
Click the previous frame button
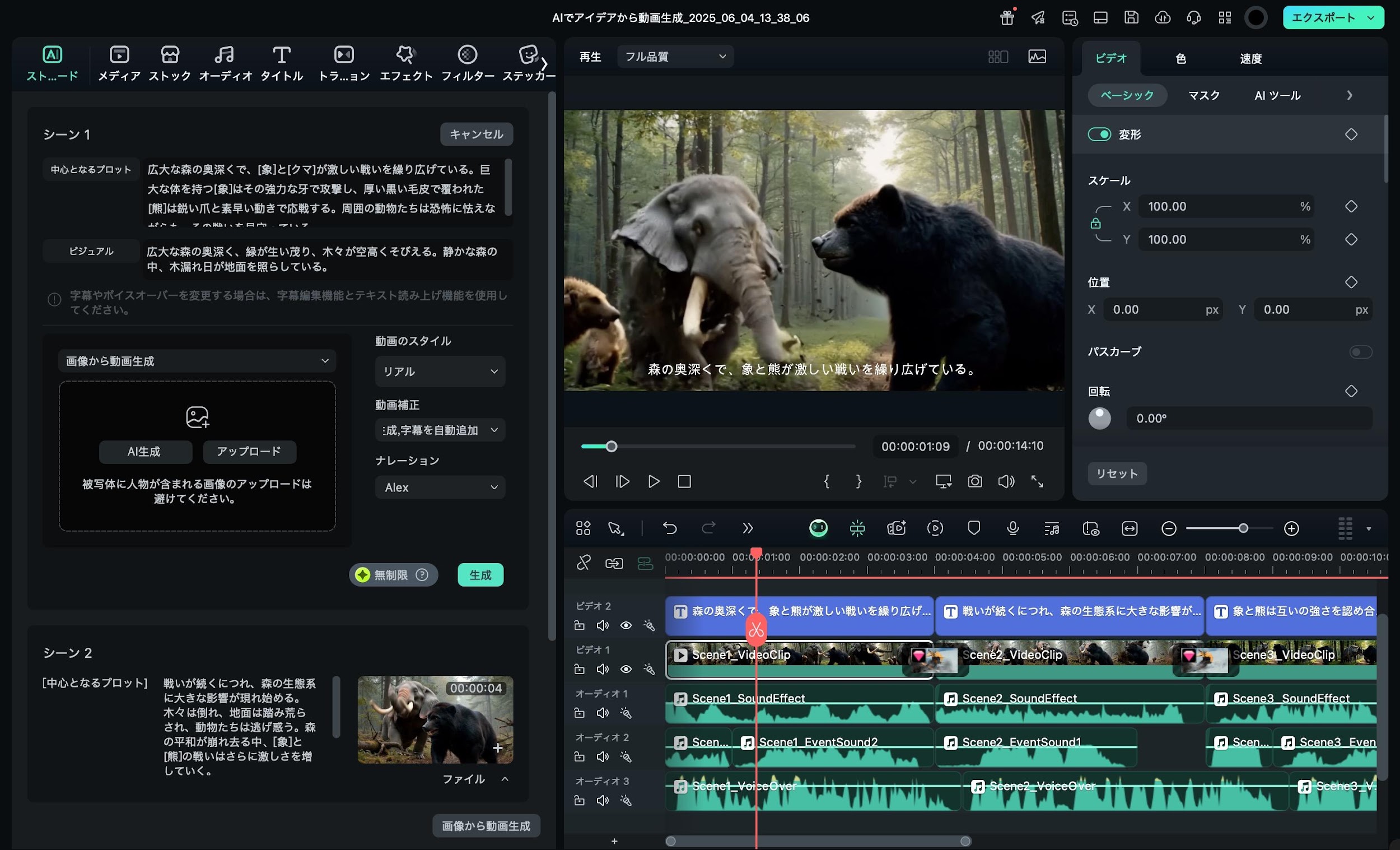point(590,481)
